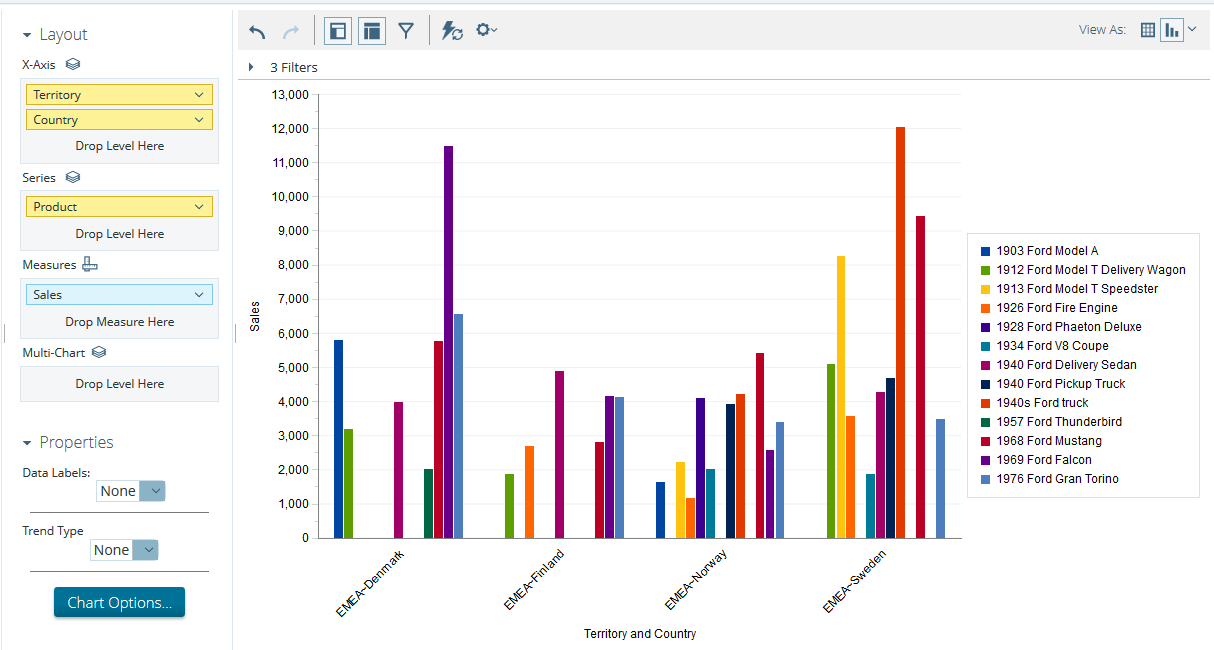Screen dimensions: 1214x650
Task: Toggle the available fields panel button
Action: [338, 31]
